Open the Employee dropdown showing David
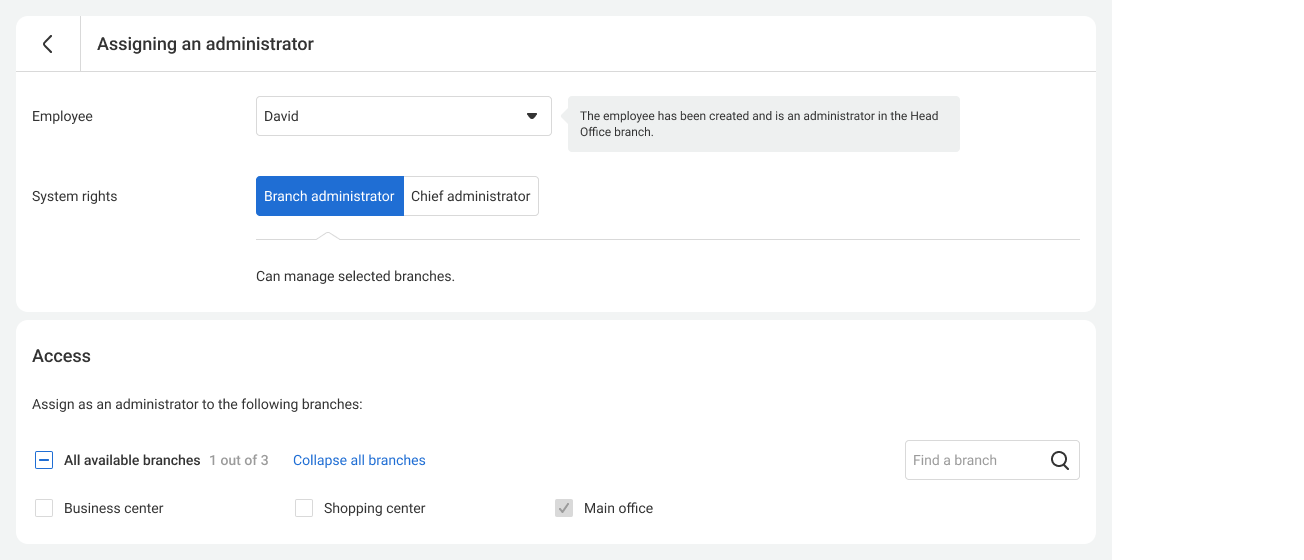The image size is (1304, 560). pyautogui.click(x=404, y=116)
